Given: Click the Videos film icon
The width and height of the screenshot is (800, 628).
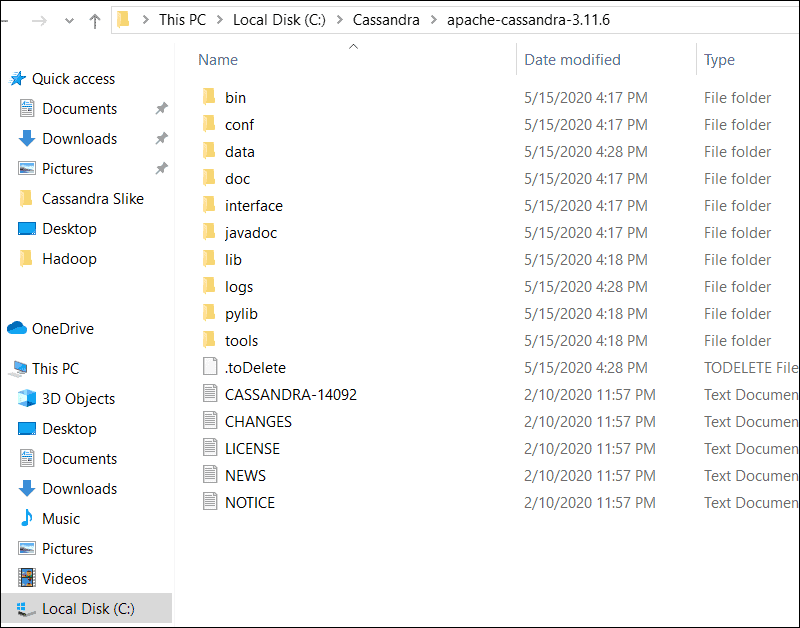Looking at the screenshot, I should pyautogui.click(x=27, y=578).
